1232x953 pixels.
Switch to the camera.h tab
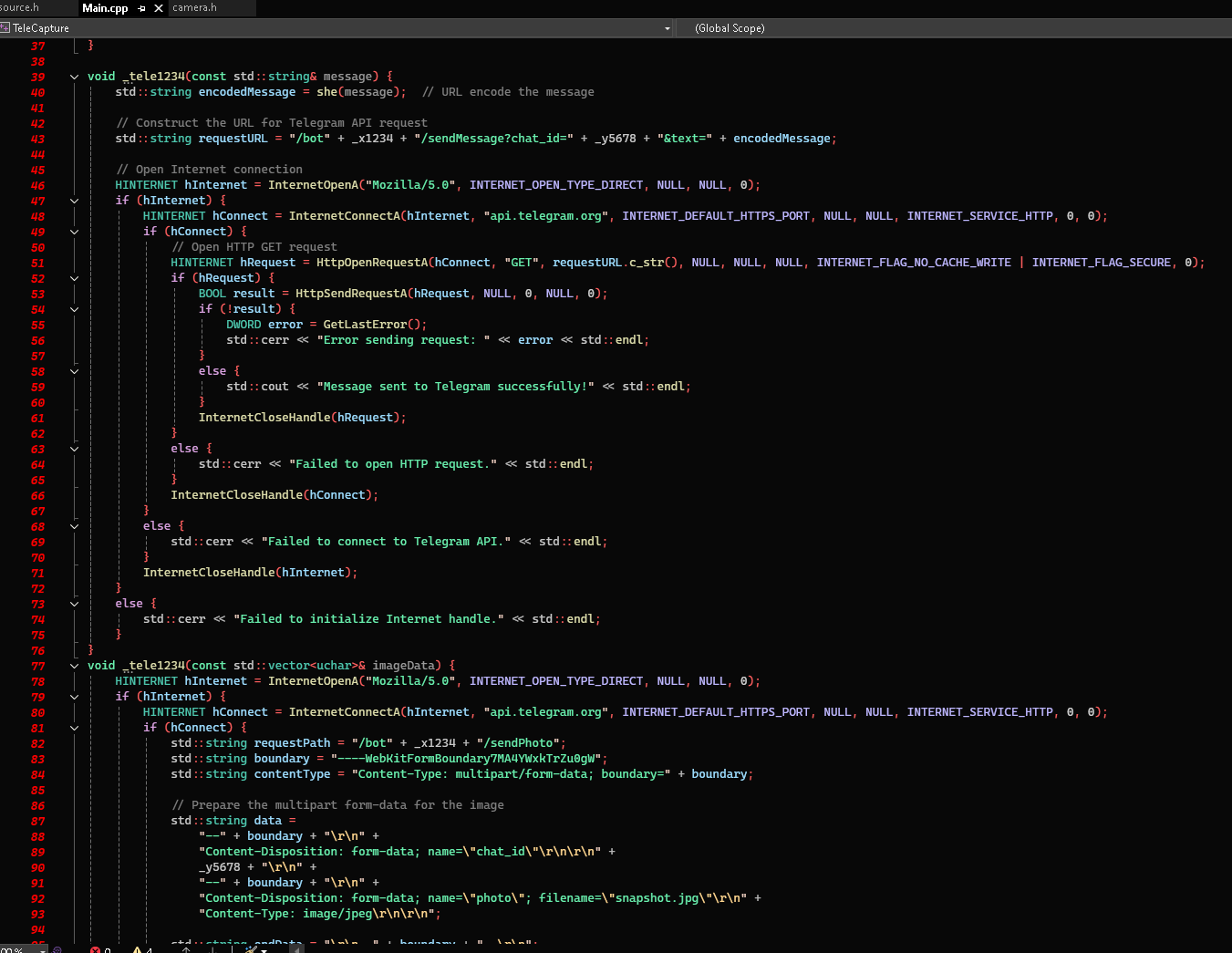pyautogui.click(x=194, y=7)
